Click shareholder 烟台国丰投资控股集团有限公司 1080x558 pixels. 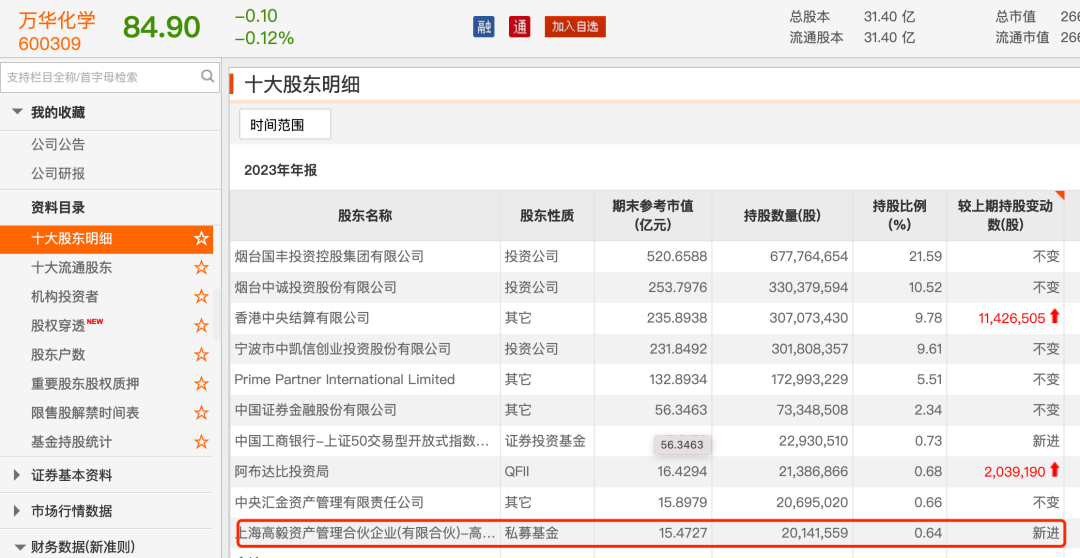(x=329, y=257)
